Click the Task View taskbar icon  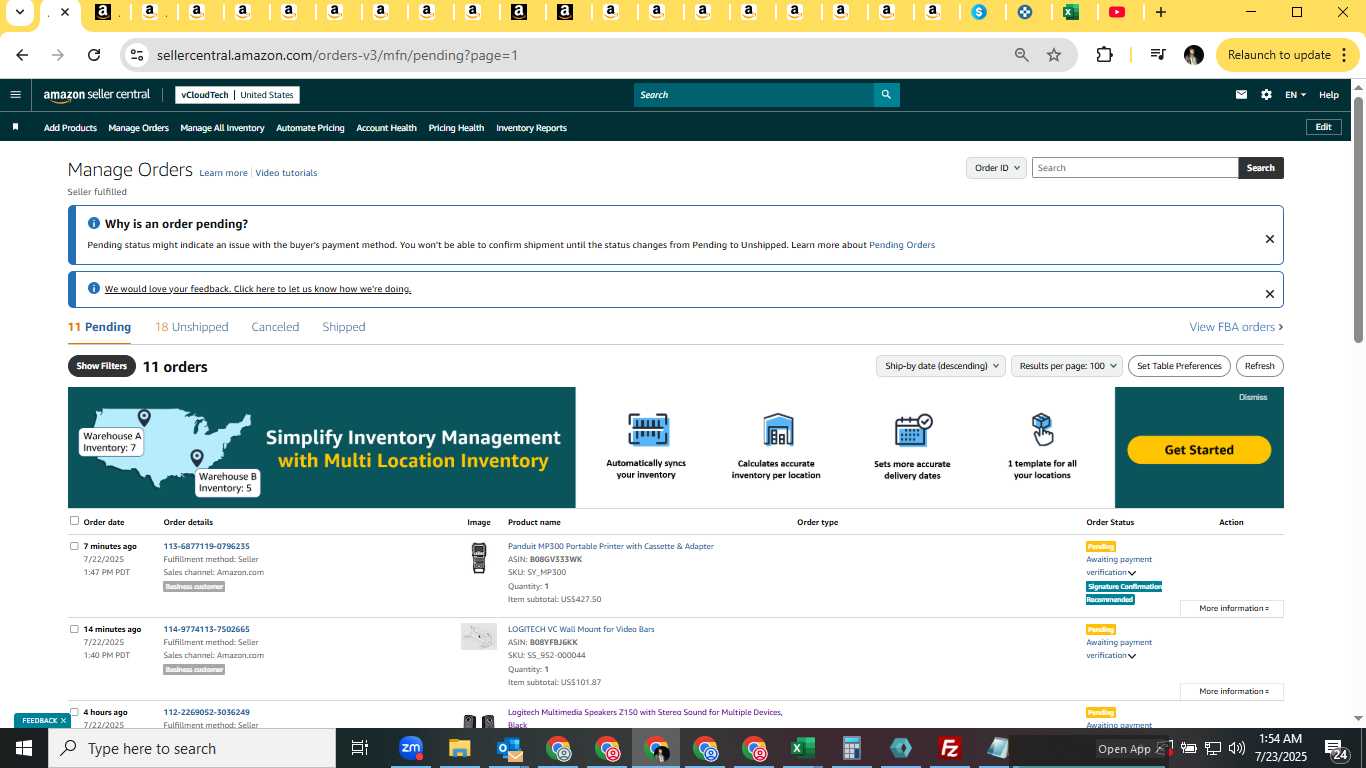(360, 748)
